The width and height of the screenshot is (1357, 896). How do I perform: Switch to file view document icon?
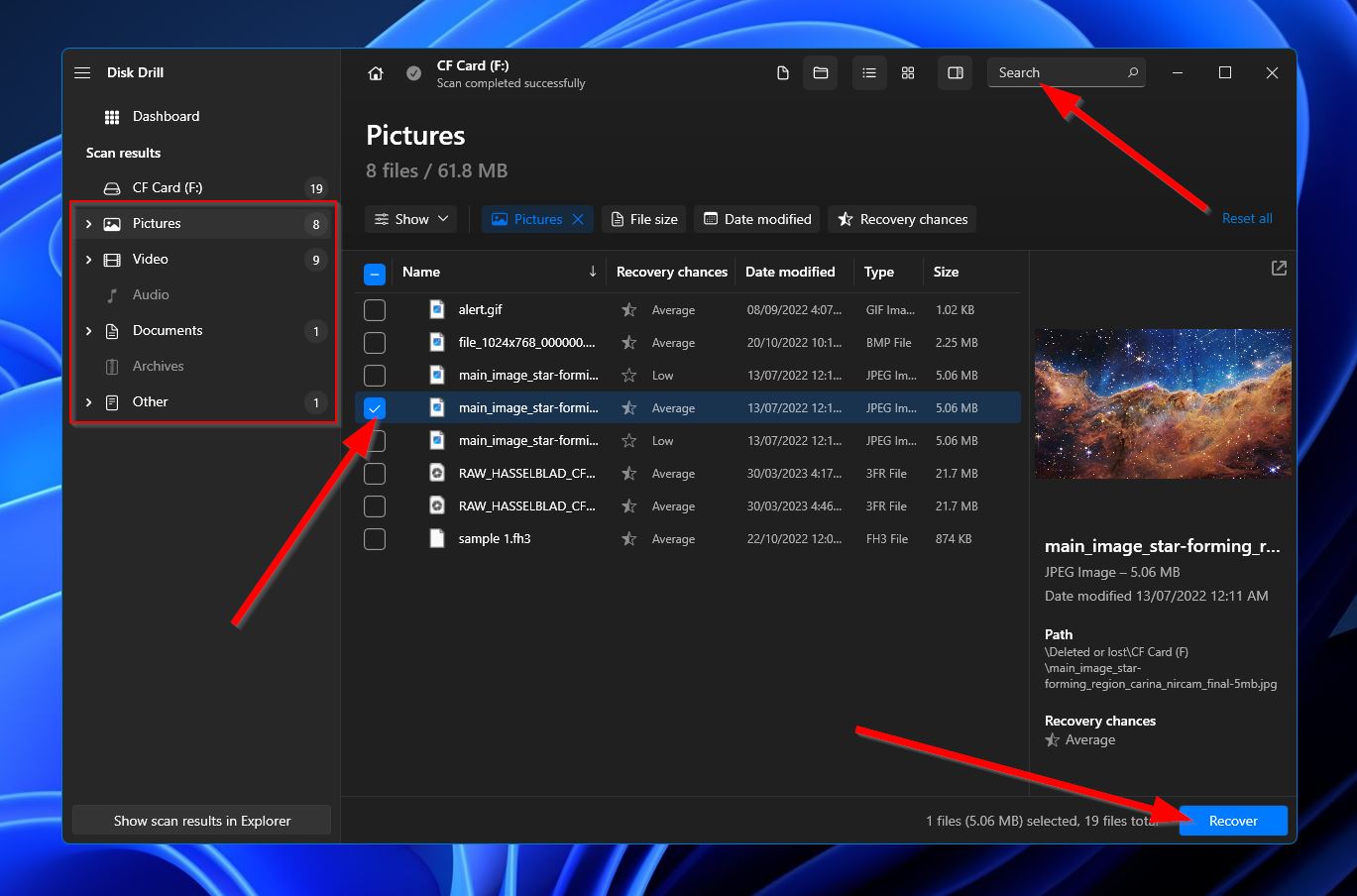coord(782,73)
